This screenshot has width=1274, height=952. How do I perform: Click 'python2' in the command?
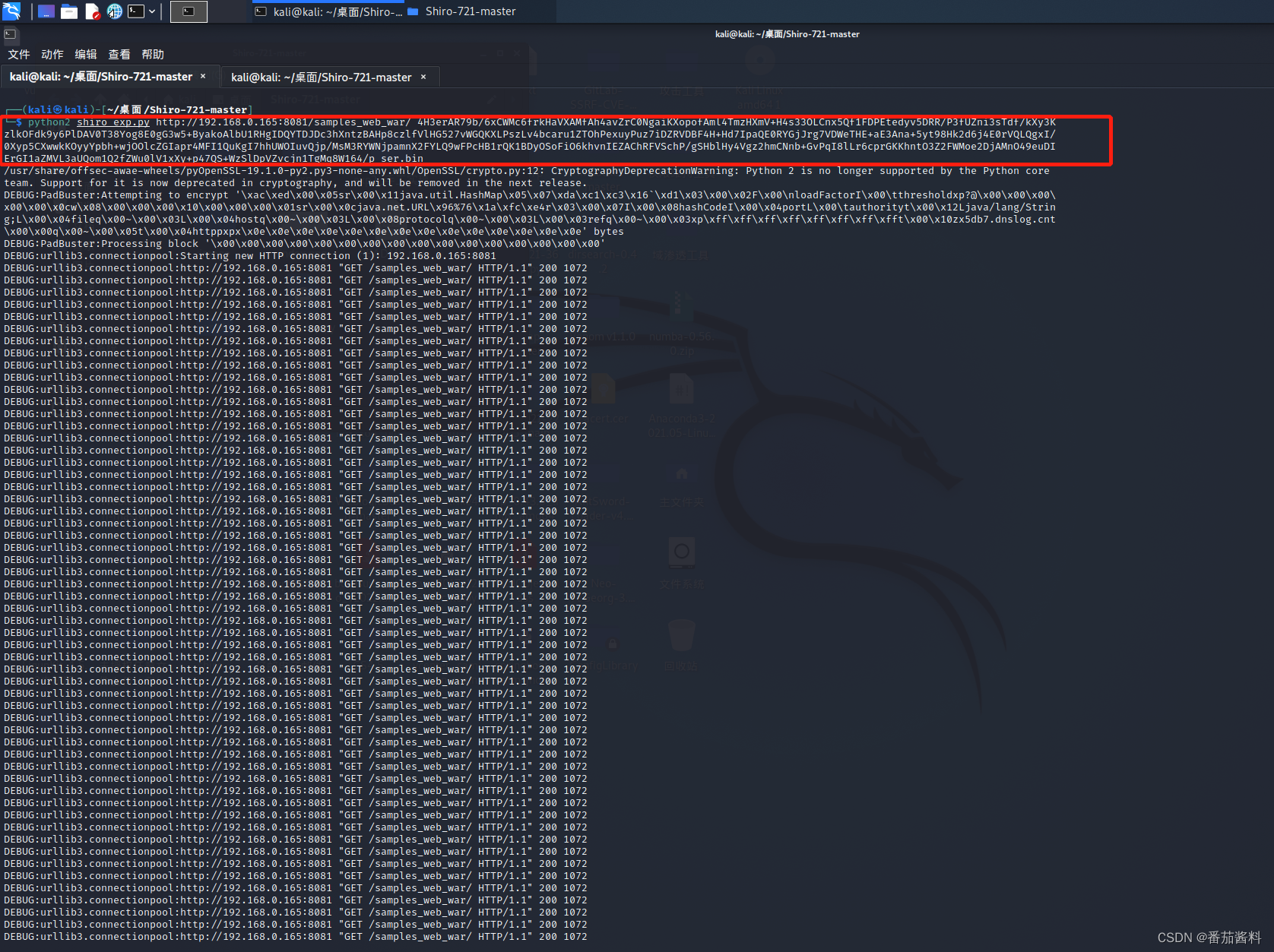click(49, 122)
